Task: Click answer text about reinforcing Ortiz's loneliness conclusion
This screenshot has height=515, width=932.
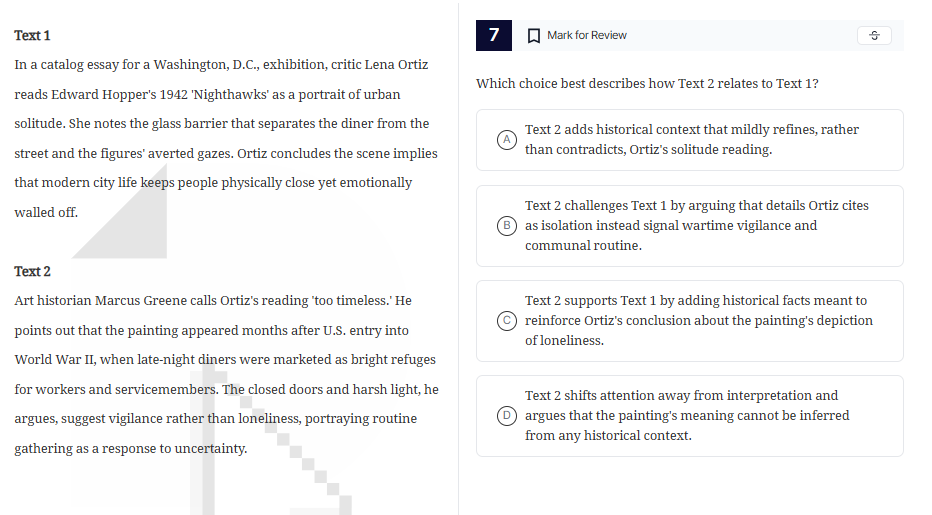Action: coord(698,321)
